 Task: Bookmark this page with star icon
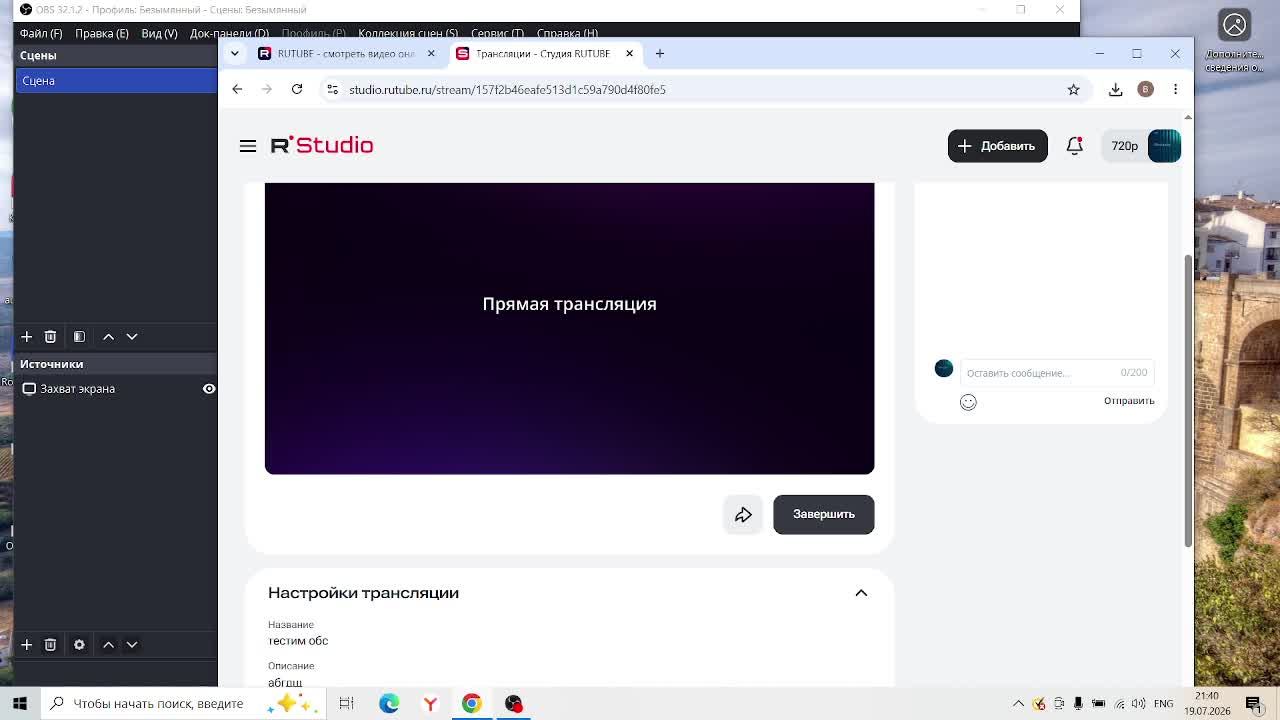(1073, 90)
